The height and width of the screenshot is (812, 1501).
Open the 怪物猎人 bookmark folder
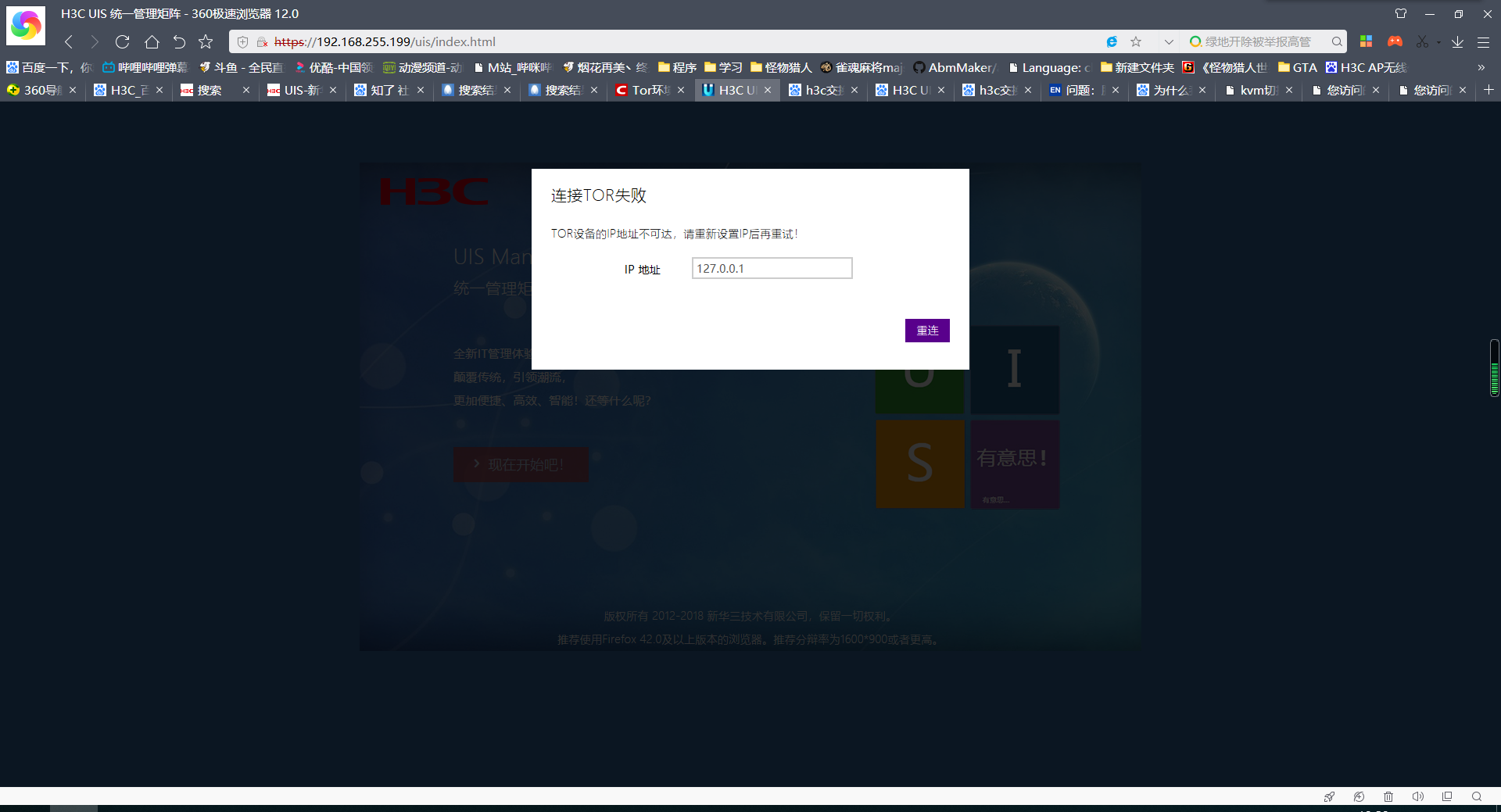781,68
